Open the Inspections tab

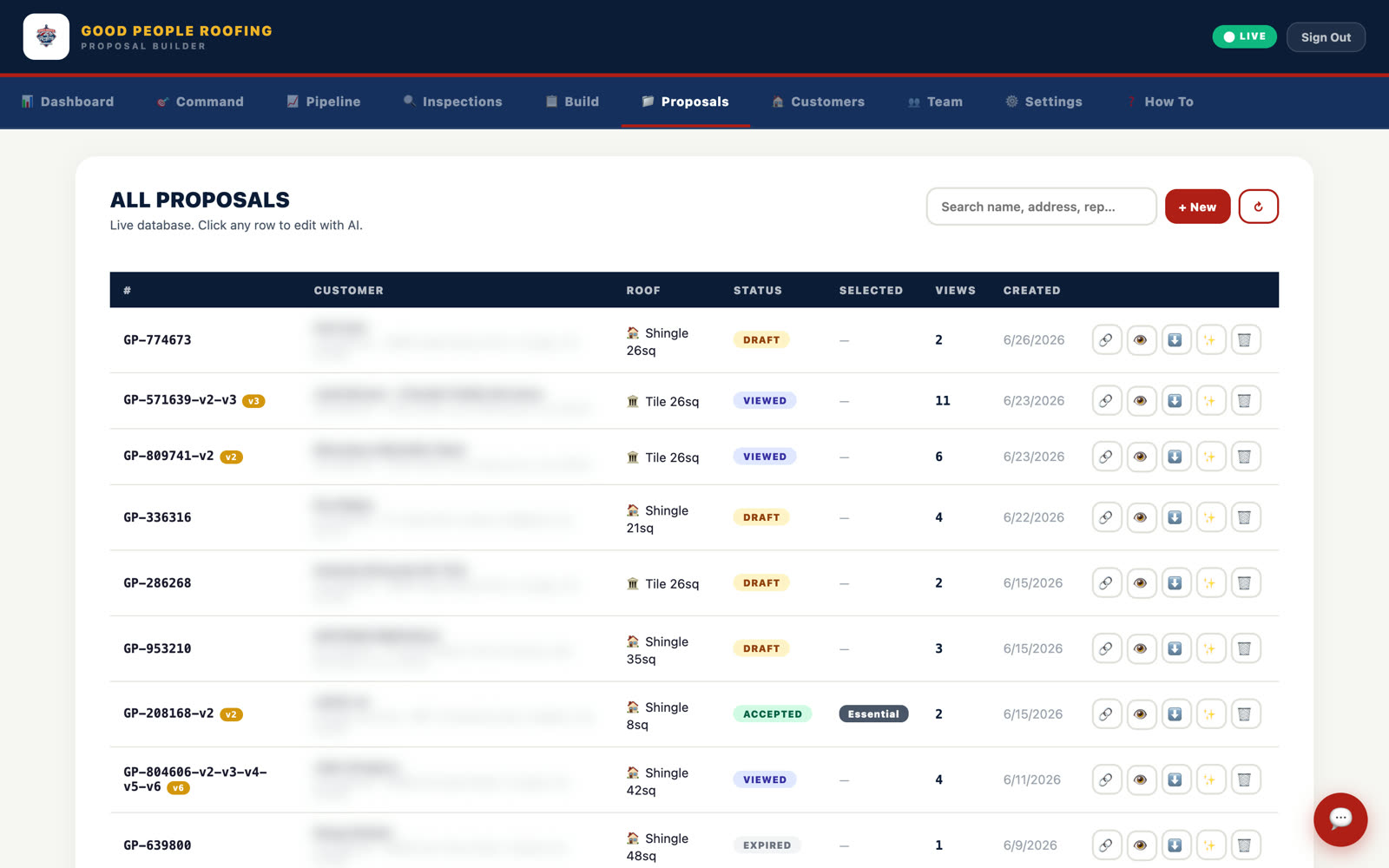pyautogui.click(x=452, y=102)
